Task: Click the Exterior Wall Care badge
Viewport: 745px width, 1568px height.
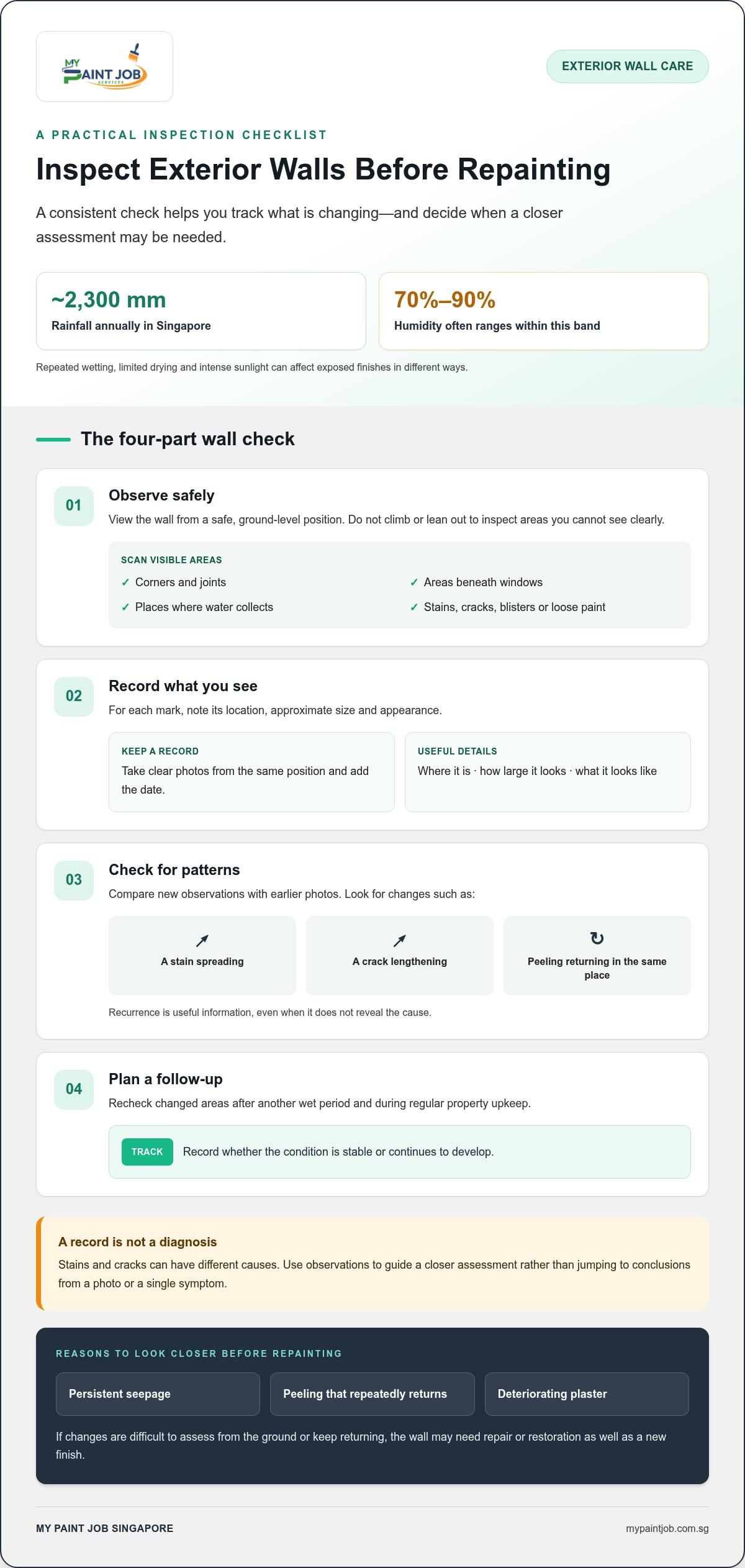Action: point(627,66)
